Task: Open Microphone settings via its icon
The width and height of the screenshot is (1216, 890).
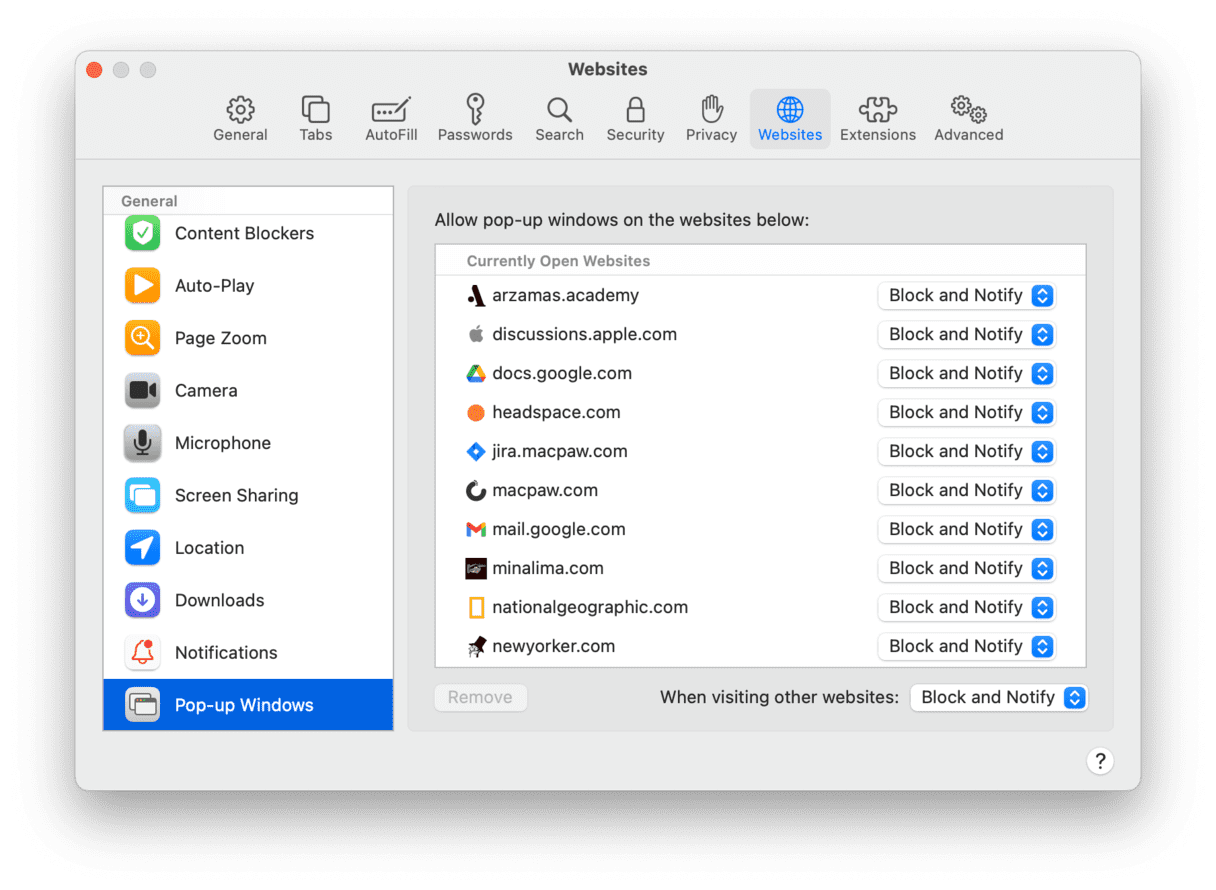Action: [141, 443]
